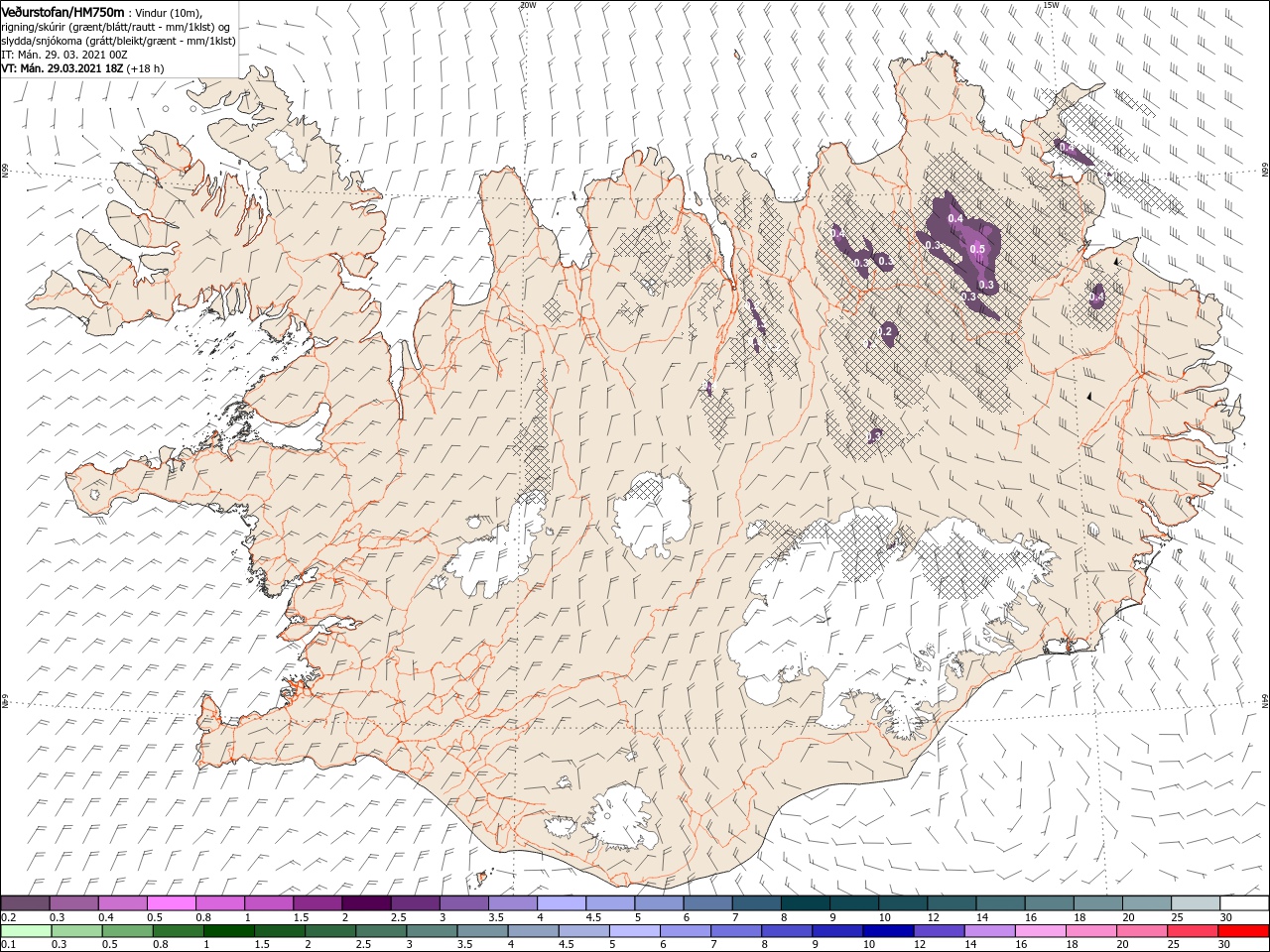Click the 0.4 label in the top legend row

coord(106,917)
